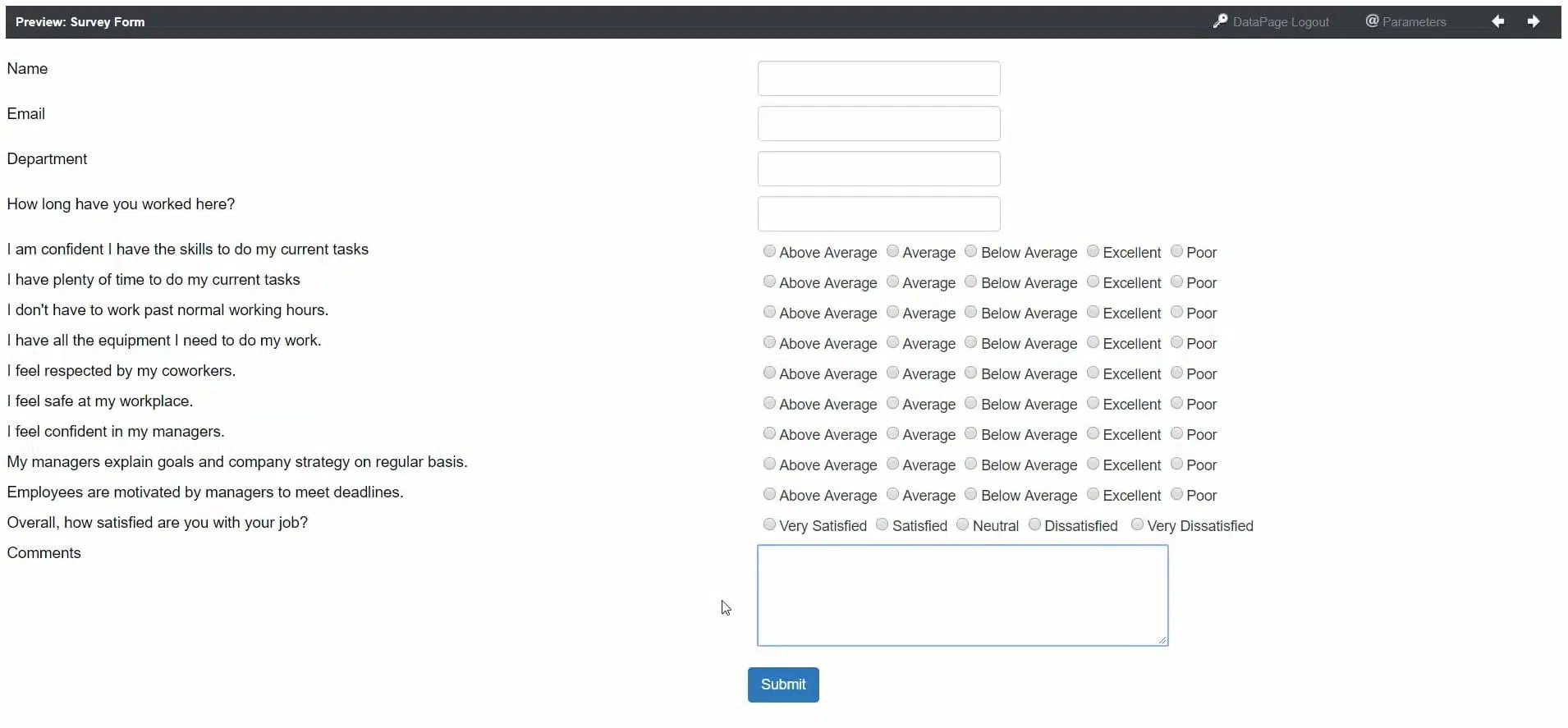
Task: Submit the survey form
Action: [782, 685]
